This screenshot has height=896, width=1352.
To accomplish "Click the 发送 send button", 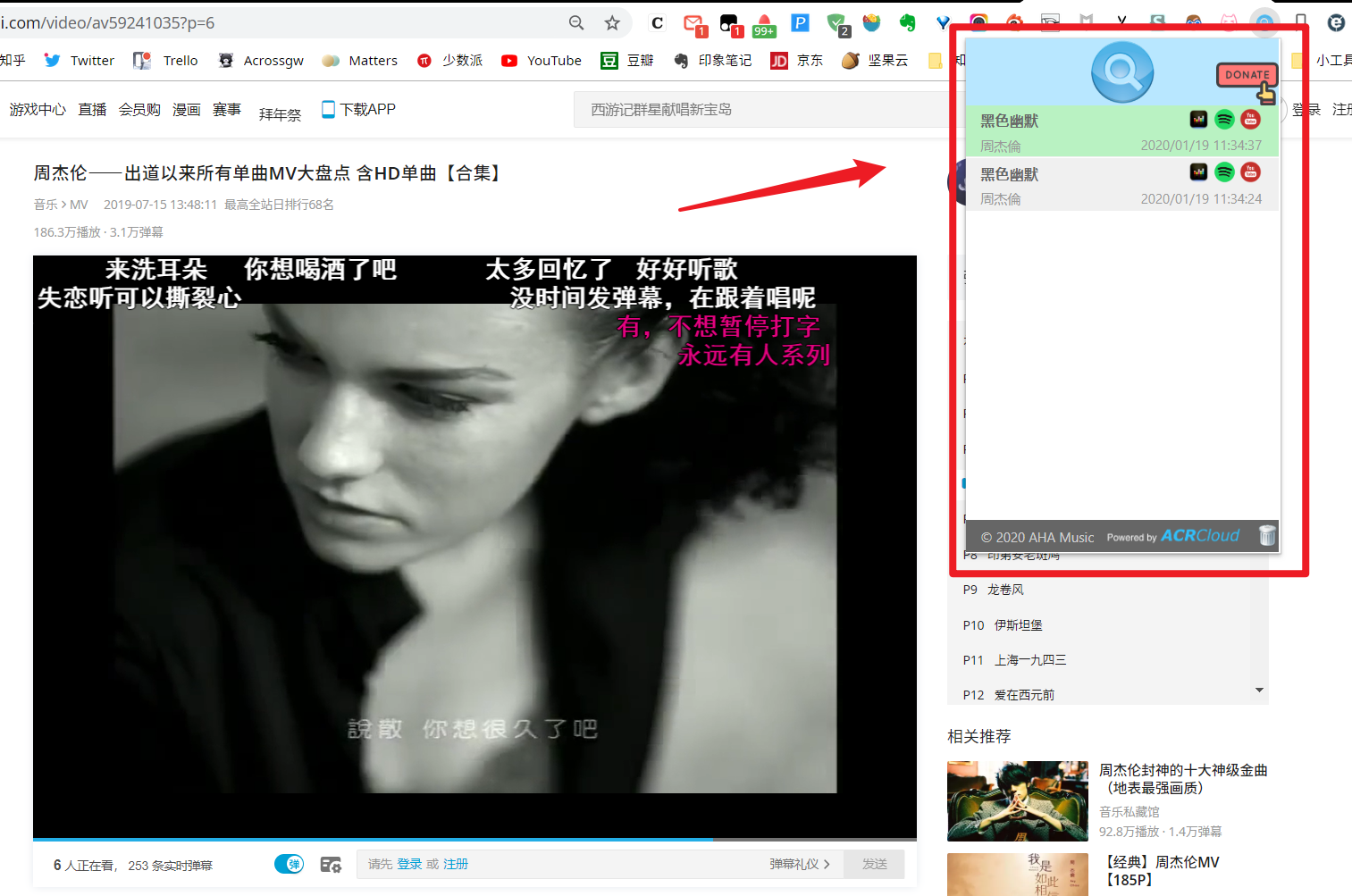I will (874, 864).
